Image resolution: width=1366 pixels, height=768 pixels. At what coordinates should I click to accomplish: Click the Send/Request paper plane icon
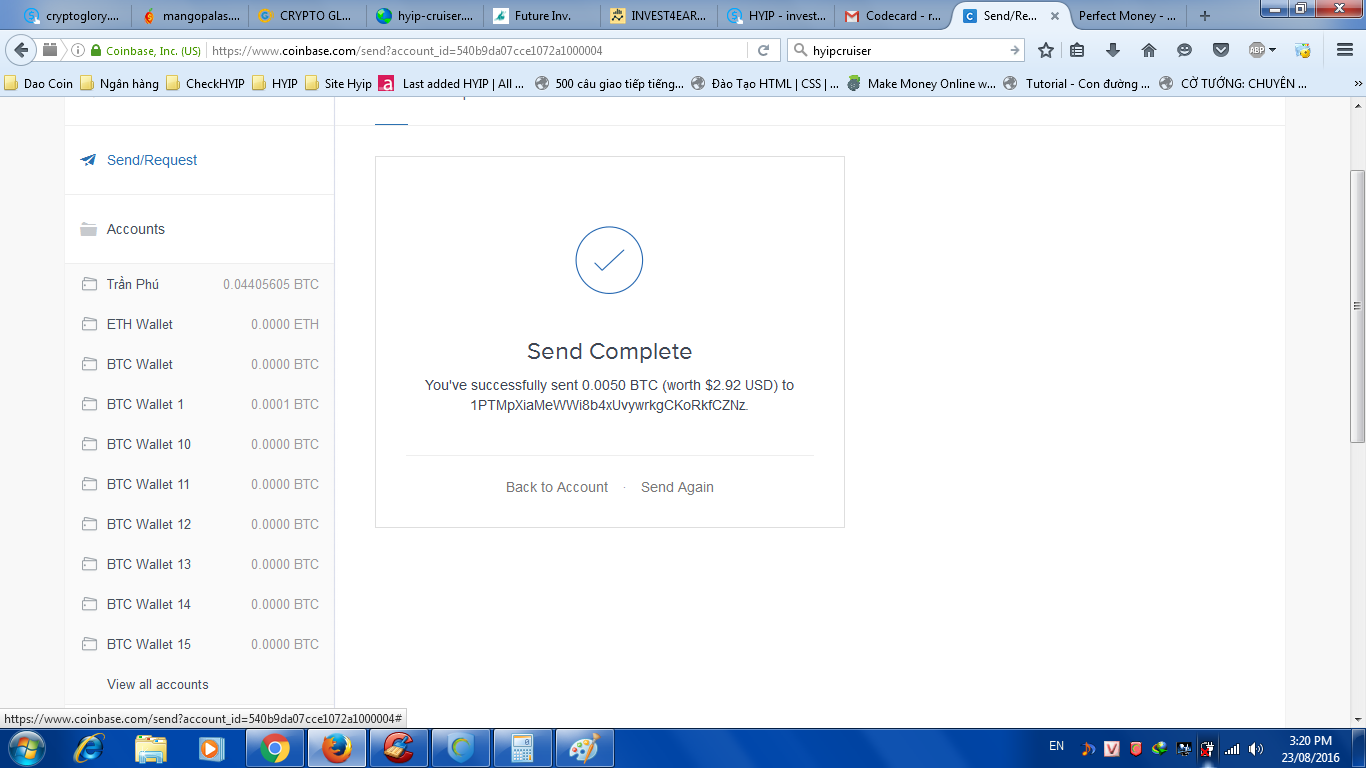(x=89, y=160)
